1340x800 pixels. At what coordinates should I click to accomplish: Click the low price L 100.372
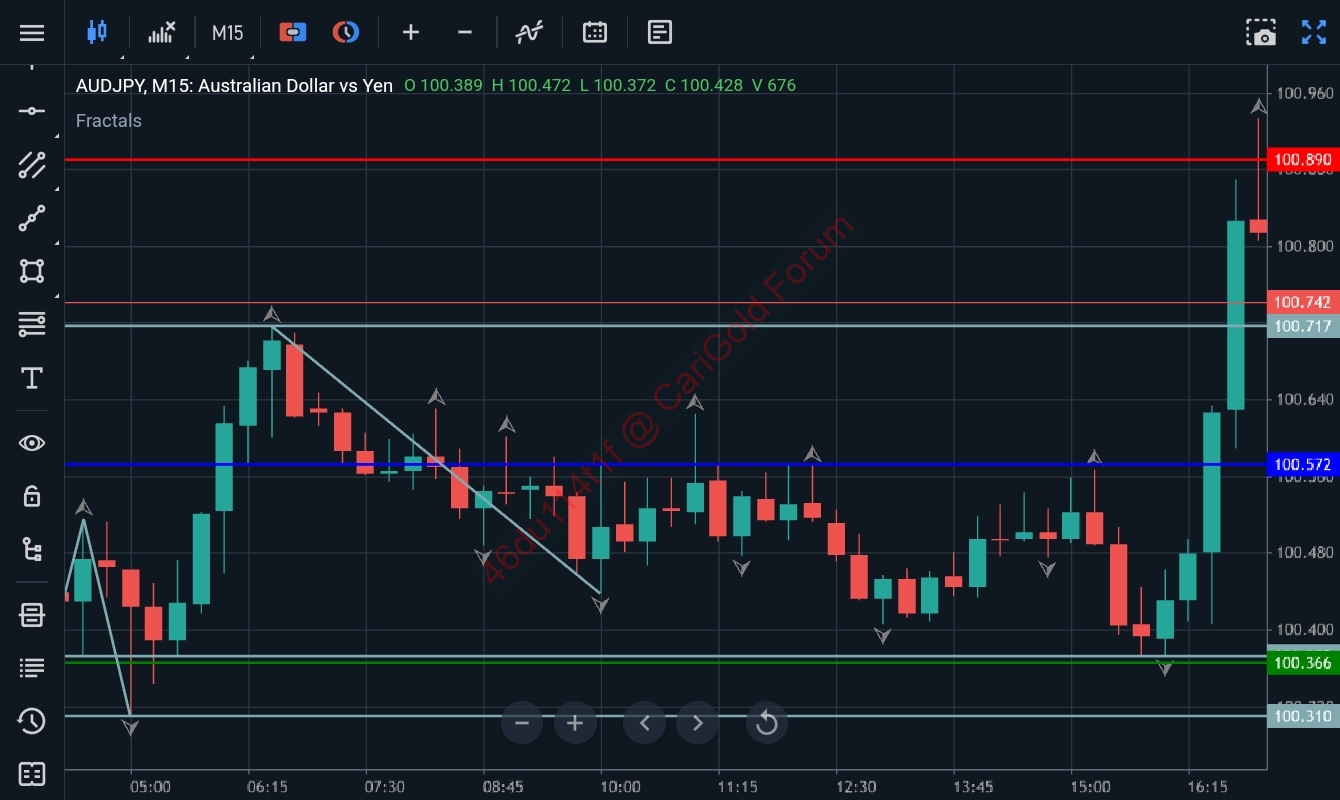pos(618,85)
